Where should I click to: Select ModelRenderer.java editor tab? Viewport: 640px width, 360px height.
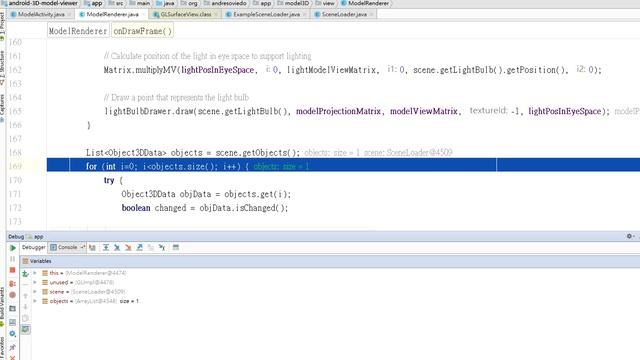[112, 14]
